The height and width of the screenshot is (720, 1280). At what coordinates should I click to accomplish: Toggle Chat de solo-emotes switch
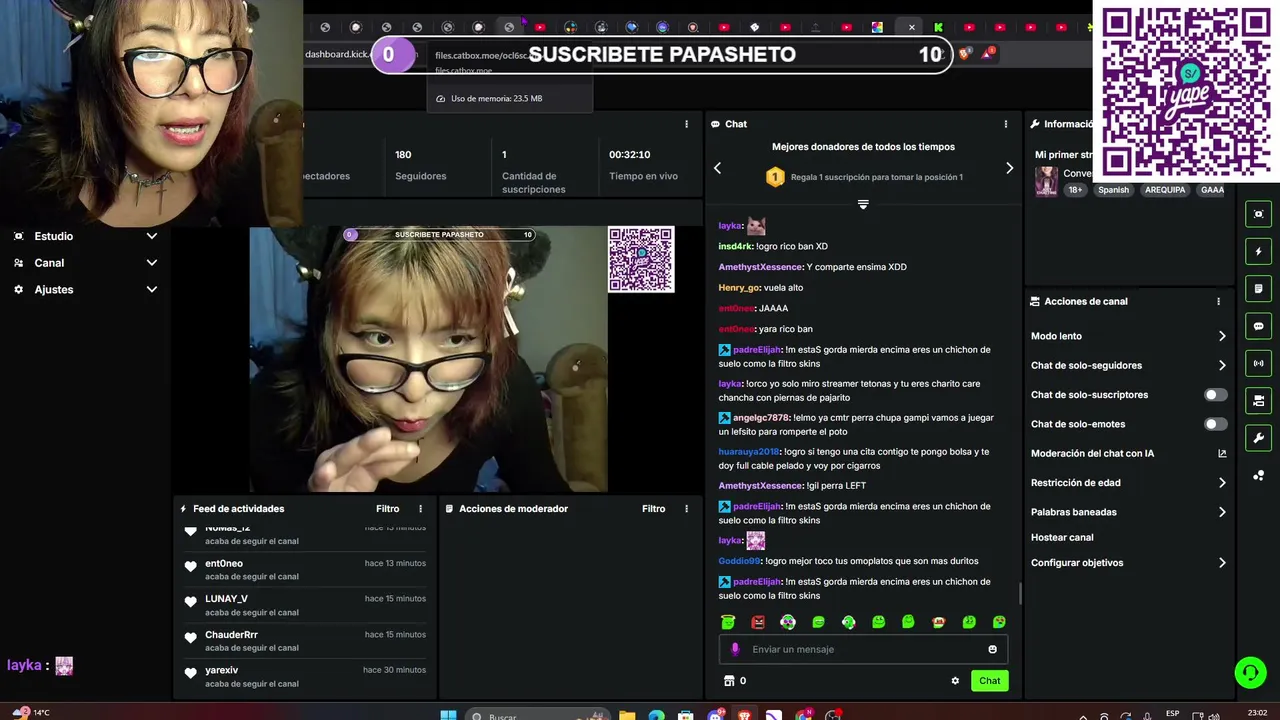pyautogui.click(x=1215, y=424)
